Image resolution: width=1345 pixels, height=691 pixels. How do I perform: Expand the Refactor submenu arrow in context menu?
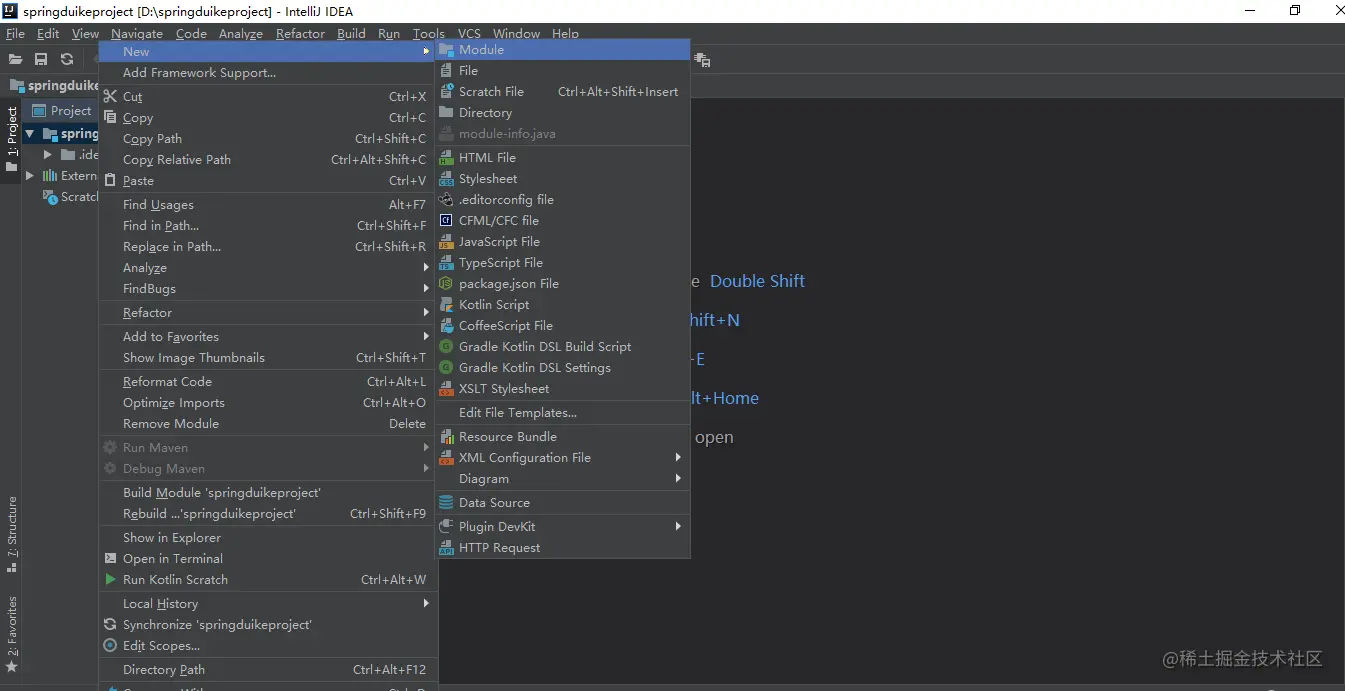pos(426,313)
